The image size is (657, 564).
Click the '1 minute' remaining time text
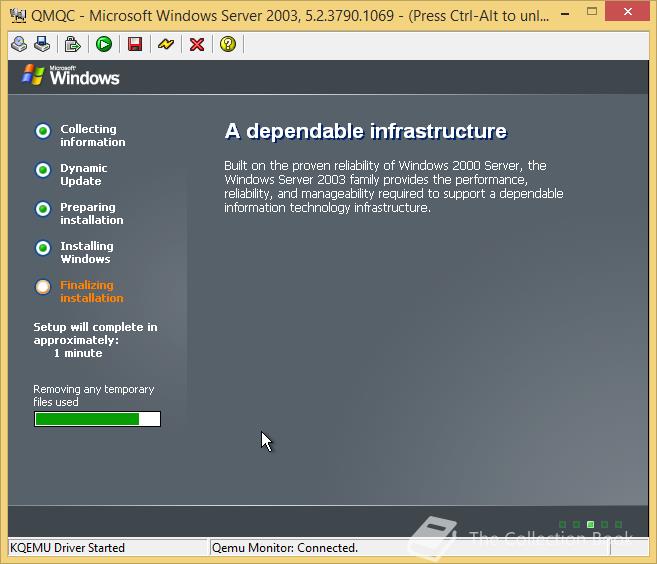(x=78, y=353)
